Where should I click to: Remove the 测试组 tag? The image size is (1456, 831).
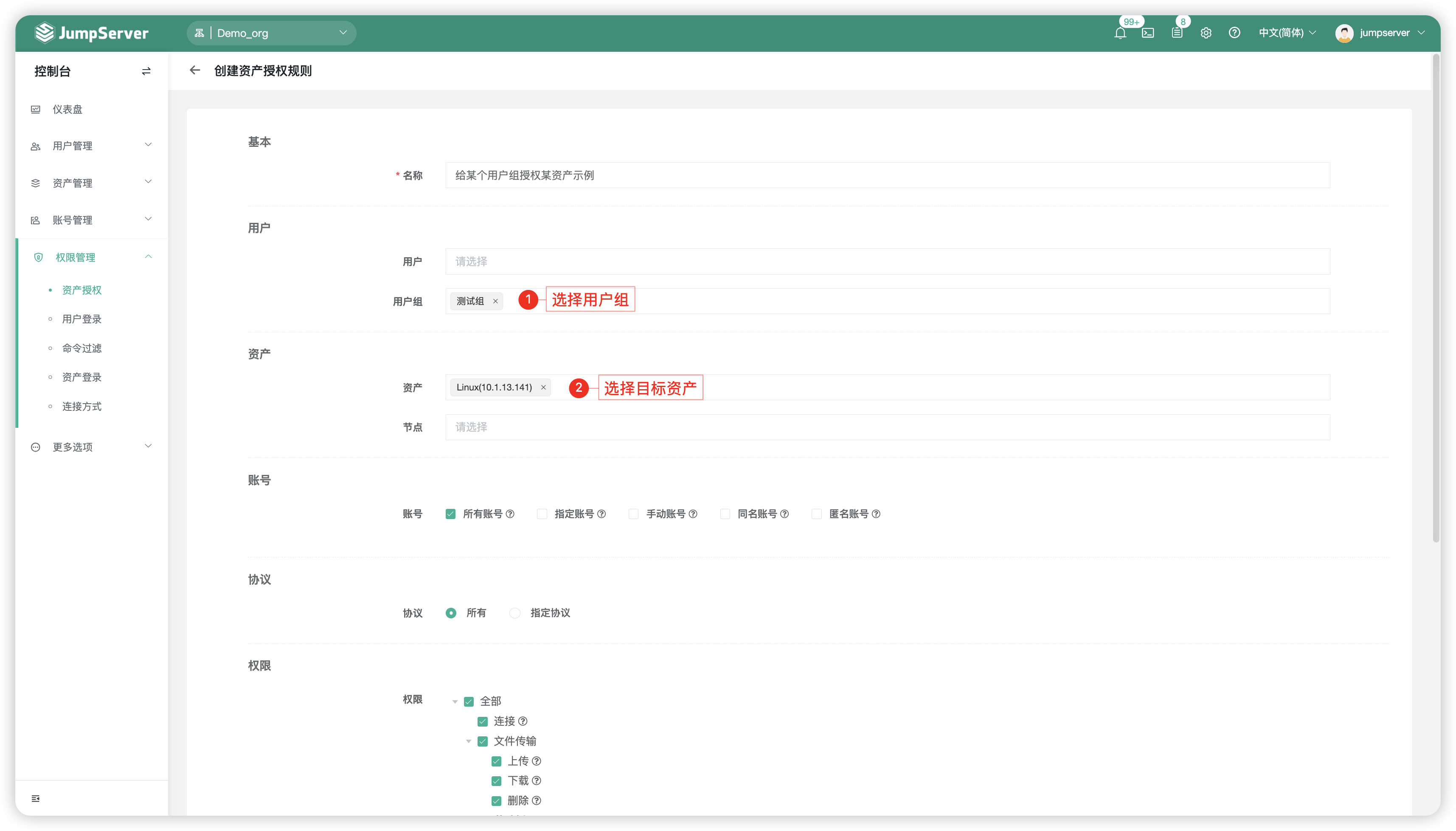pos(495,301)
